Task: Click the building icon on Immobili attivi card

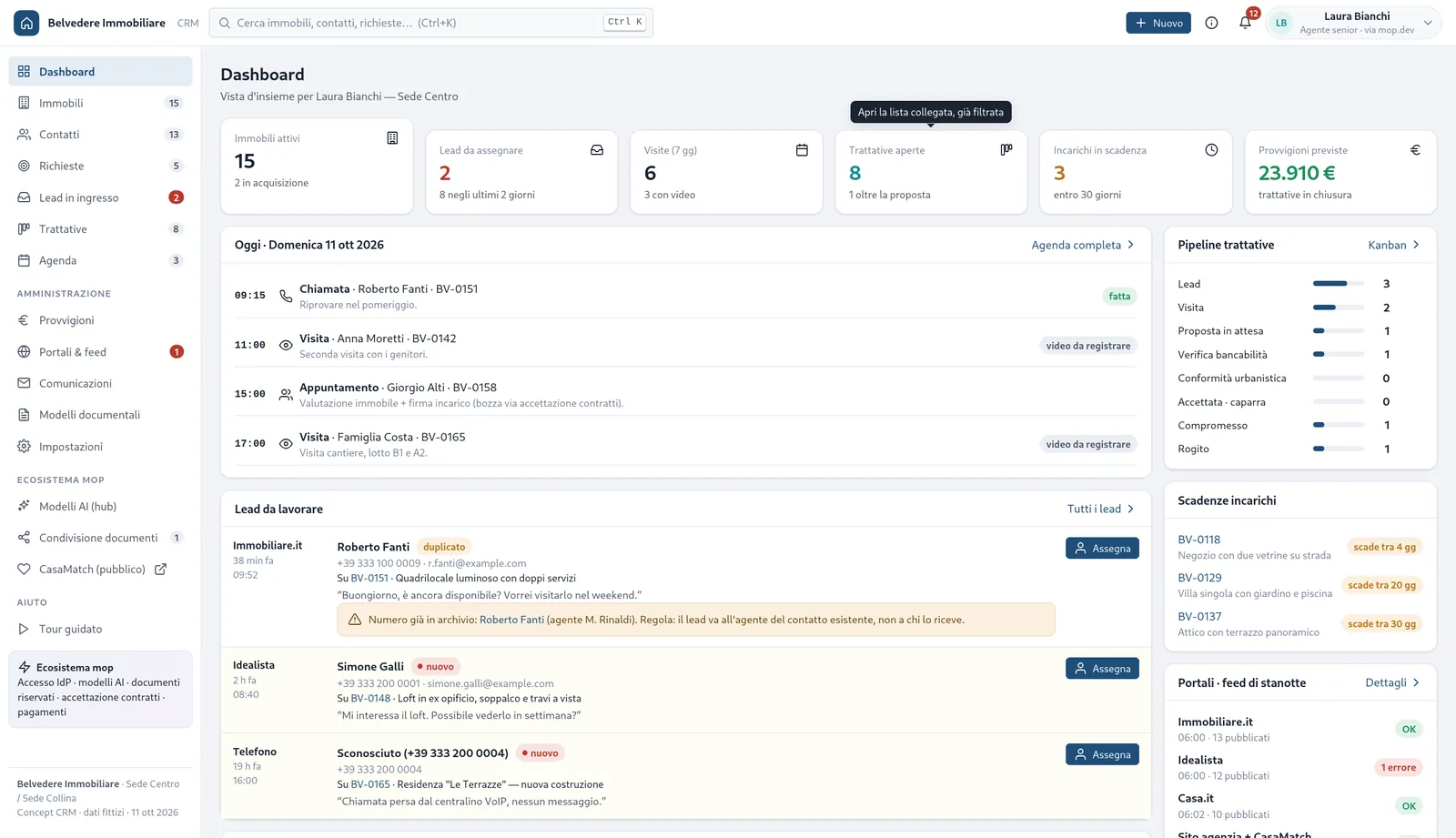Action: tap(392, 138)
